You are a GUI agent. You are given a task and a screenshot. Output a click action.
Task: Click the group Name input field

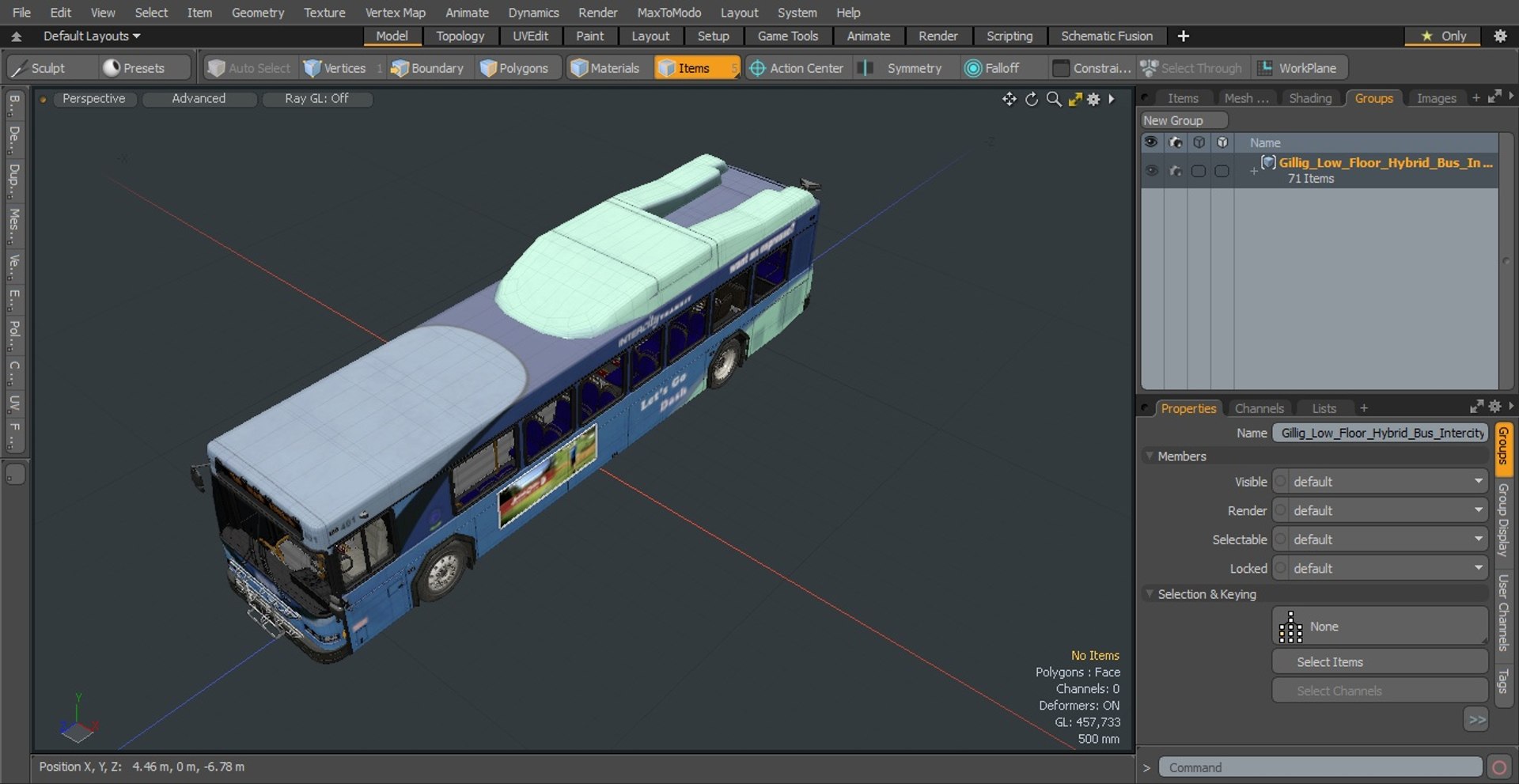pyautogui.click(x=1381, y=433)
